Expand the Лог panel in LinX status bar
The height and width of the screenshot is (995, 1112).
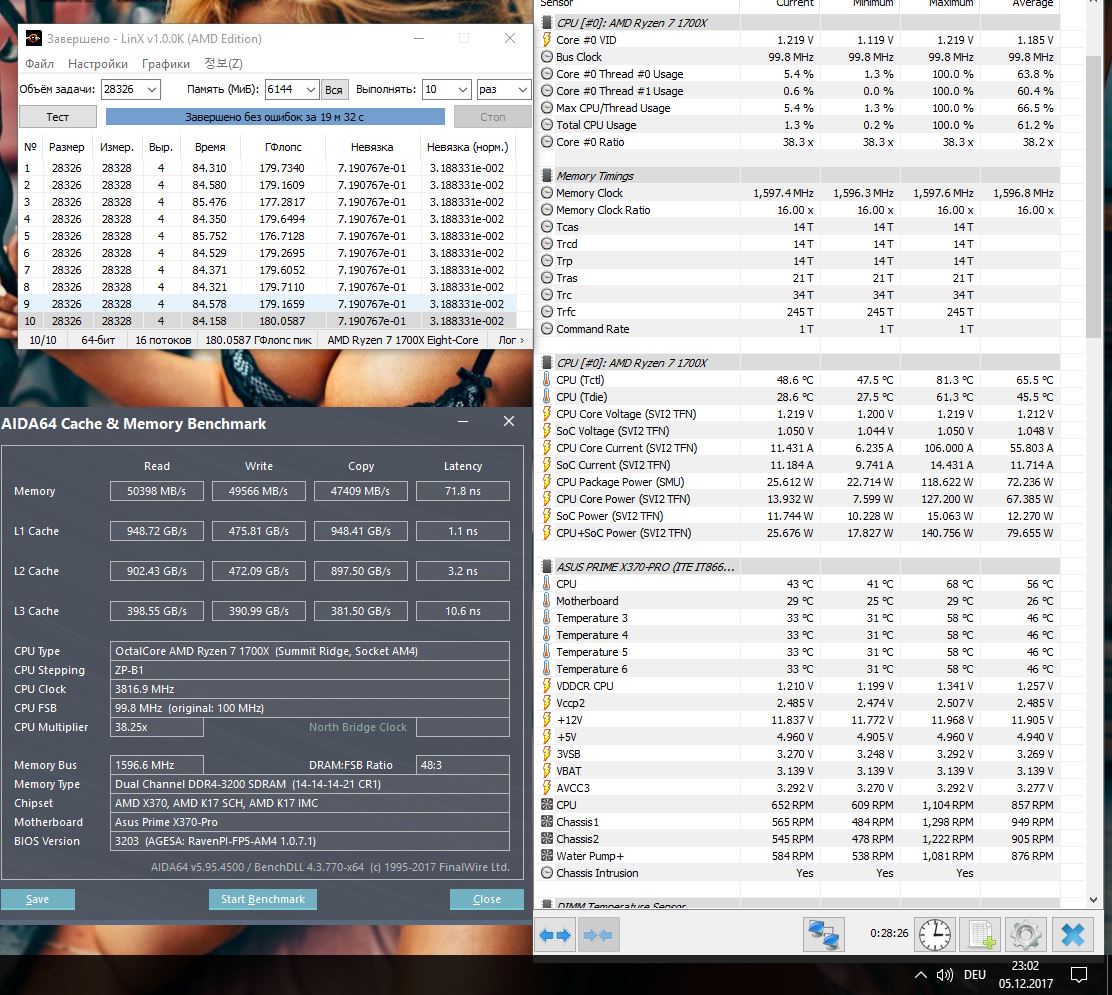(x=511, y=340)
